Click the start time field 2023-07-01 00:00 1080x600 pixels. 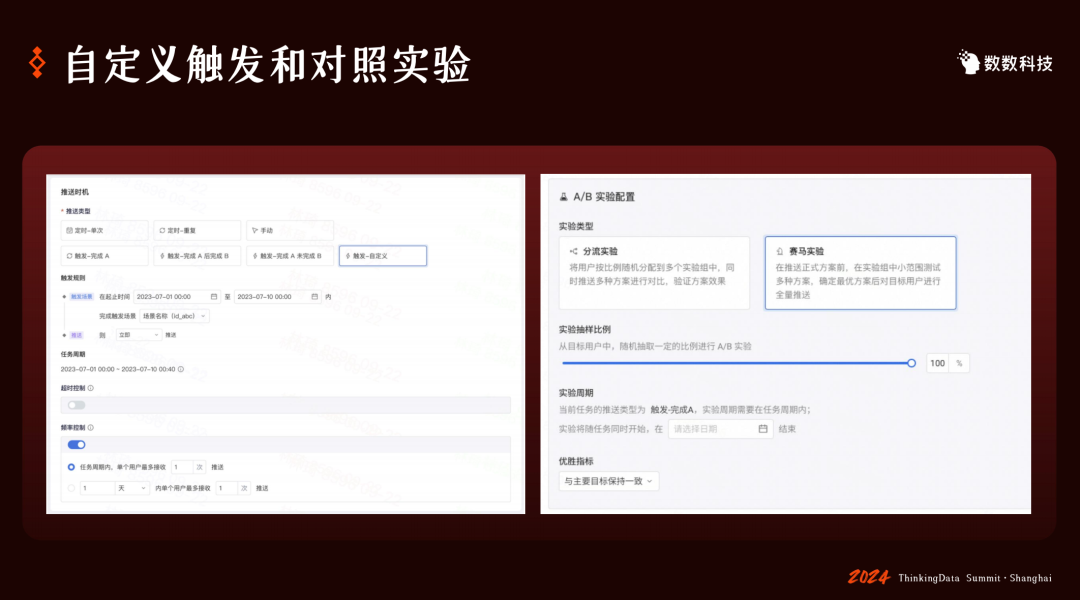click(176, 297)
